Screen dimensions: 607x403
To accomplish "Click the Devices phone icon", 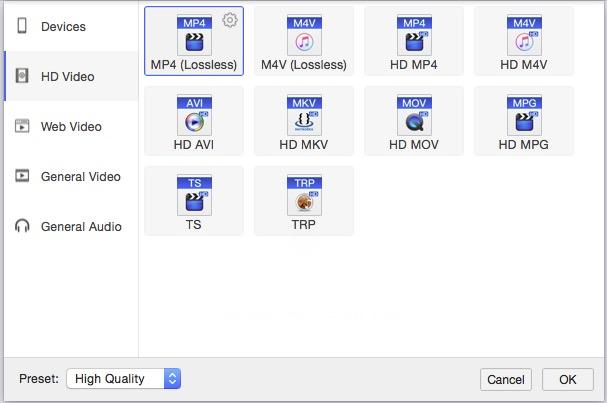I will pos(22,26).
